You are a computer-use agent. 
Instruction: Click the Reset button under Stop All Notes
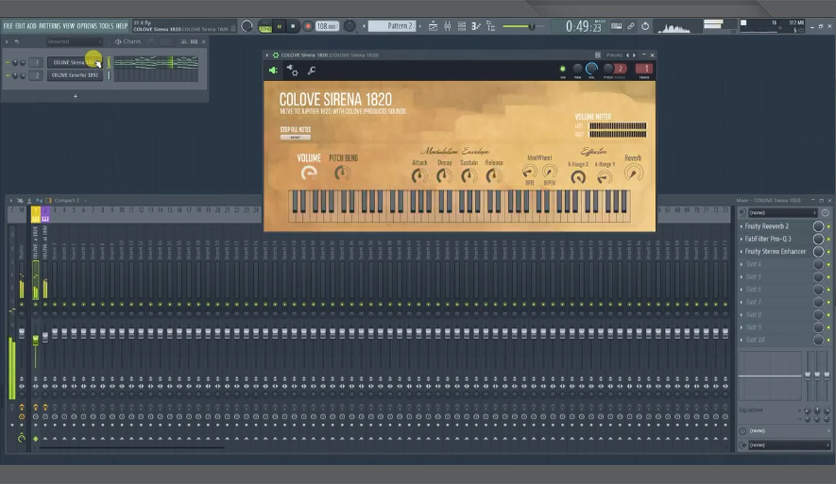295,138
